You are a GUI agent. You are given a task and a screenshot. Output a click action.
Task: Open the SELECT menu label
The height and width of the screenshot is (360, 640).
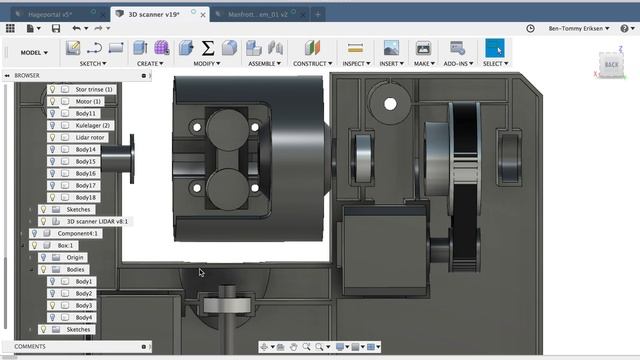coord(495,64)
